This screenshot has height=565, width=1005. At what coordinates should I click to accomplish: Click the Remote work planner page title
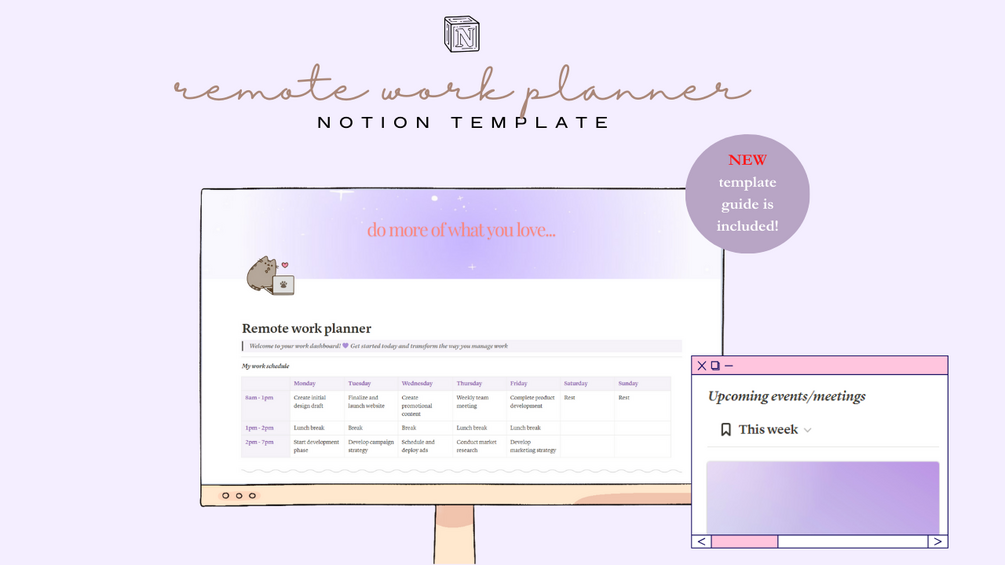coord(306,329)
